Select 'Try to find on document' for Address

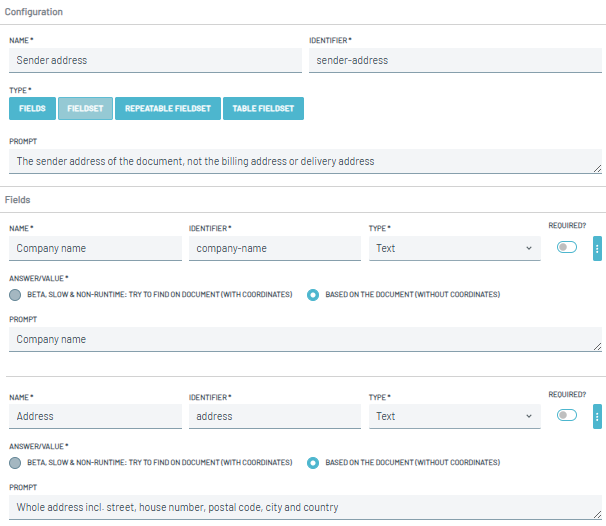coord(15,463)
